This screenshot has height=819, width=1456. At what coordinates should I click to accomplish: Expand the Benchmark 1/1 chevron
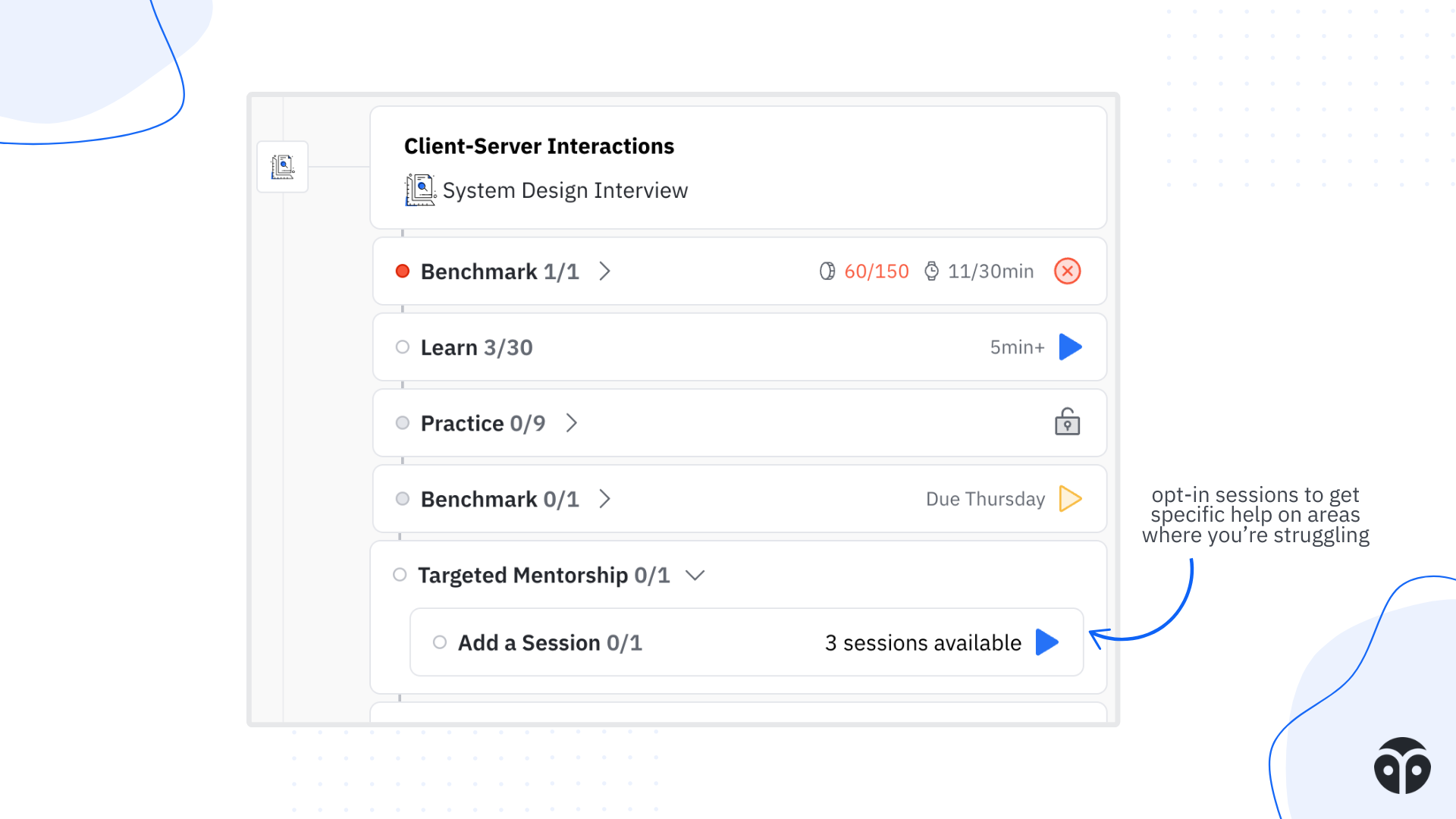604,271
